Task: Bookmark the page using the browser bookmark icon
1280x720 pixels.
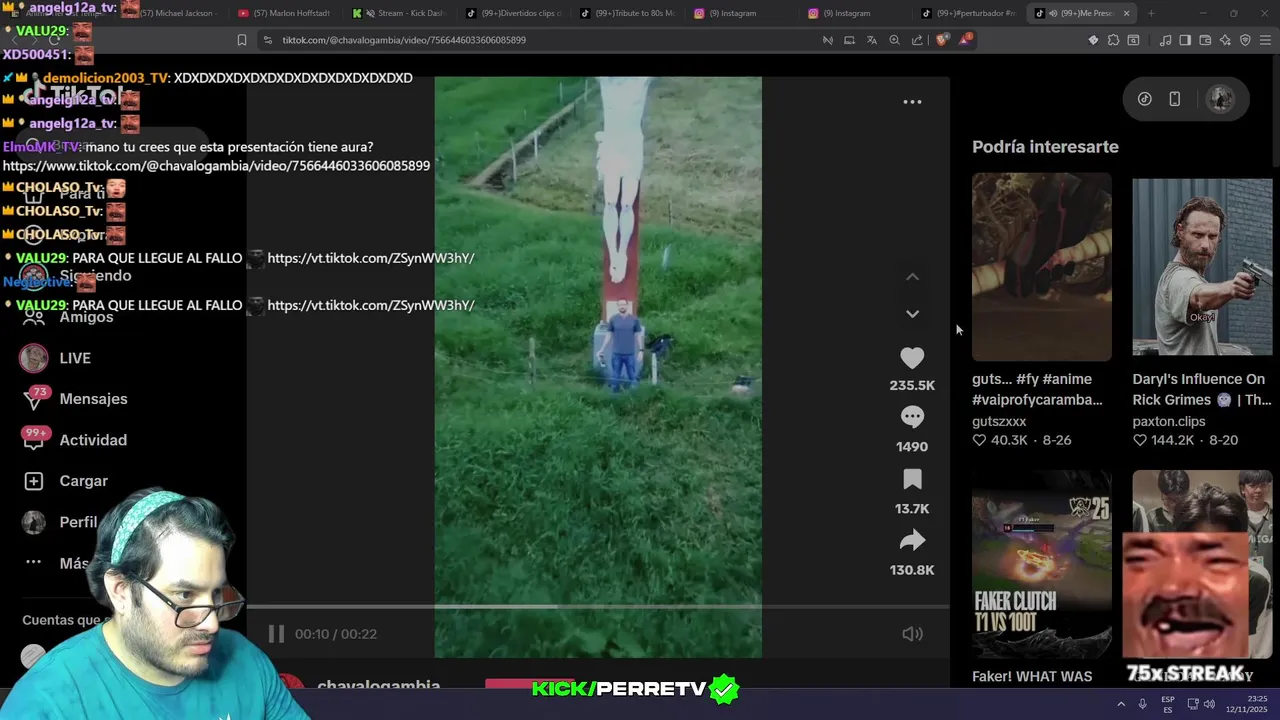Action: click(242, 40)
